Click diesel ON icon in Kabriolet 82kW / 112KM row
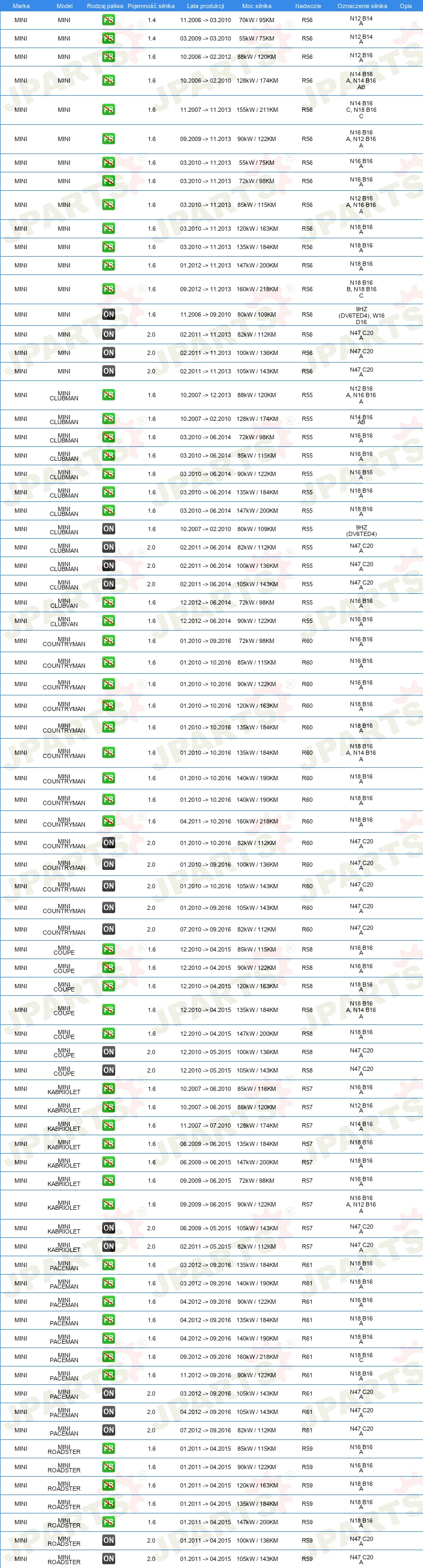Viewport: 423px width, 1568px height. click(109, 1247)
